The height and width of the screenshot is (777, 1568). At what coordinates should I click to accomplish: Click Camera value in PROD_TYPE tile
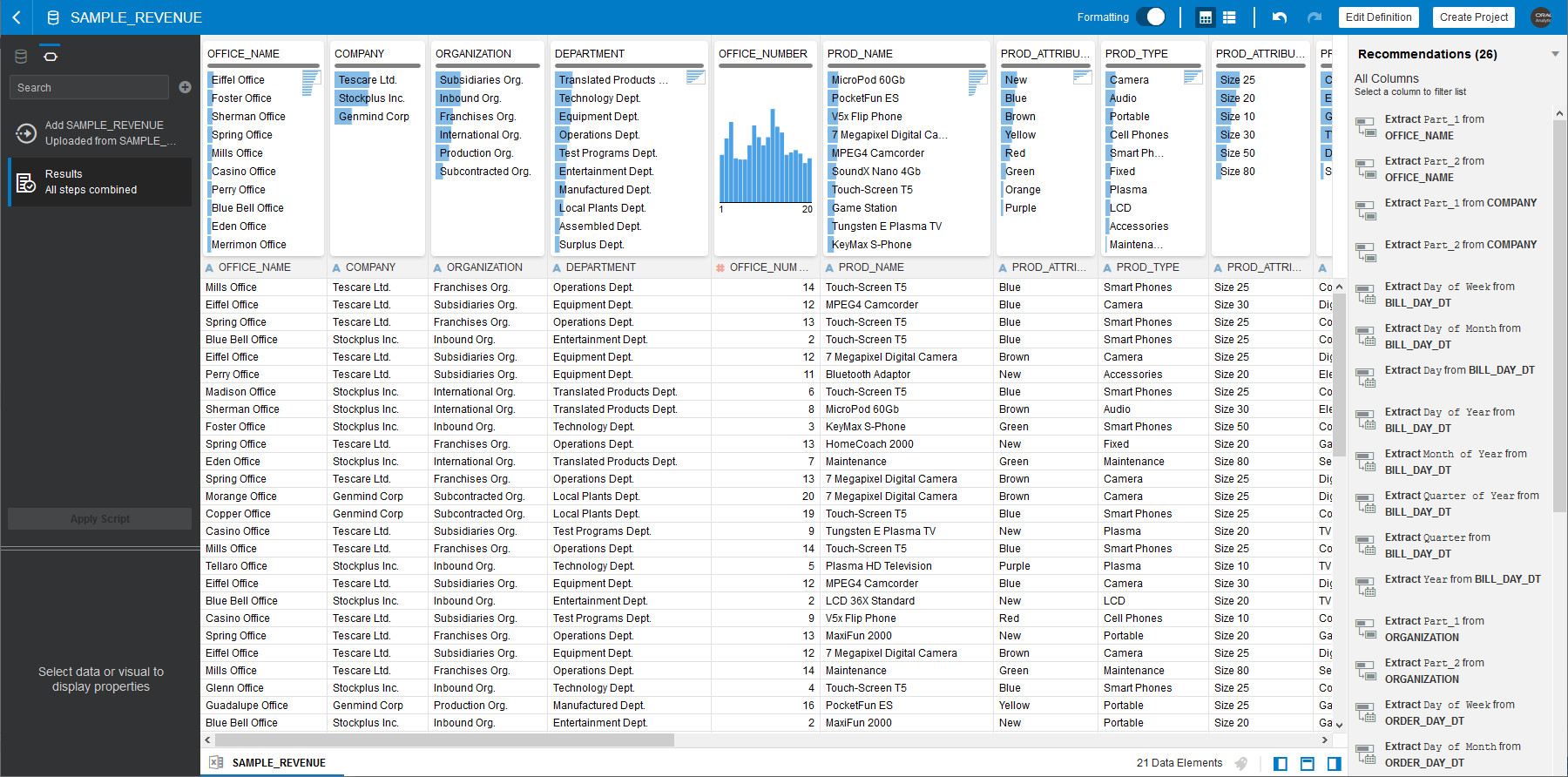tap(1129, 80)
